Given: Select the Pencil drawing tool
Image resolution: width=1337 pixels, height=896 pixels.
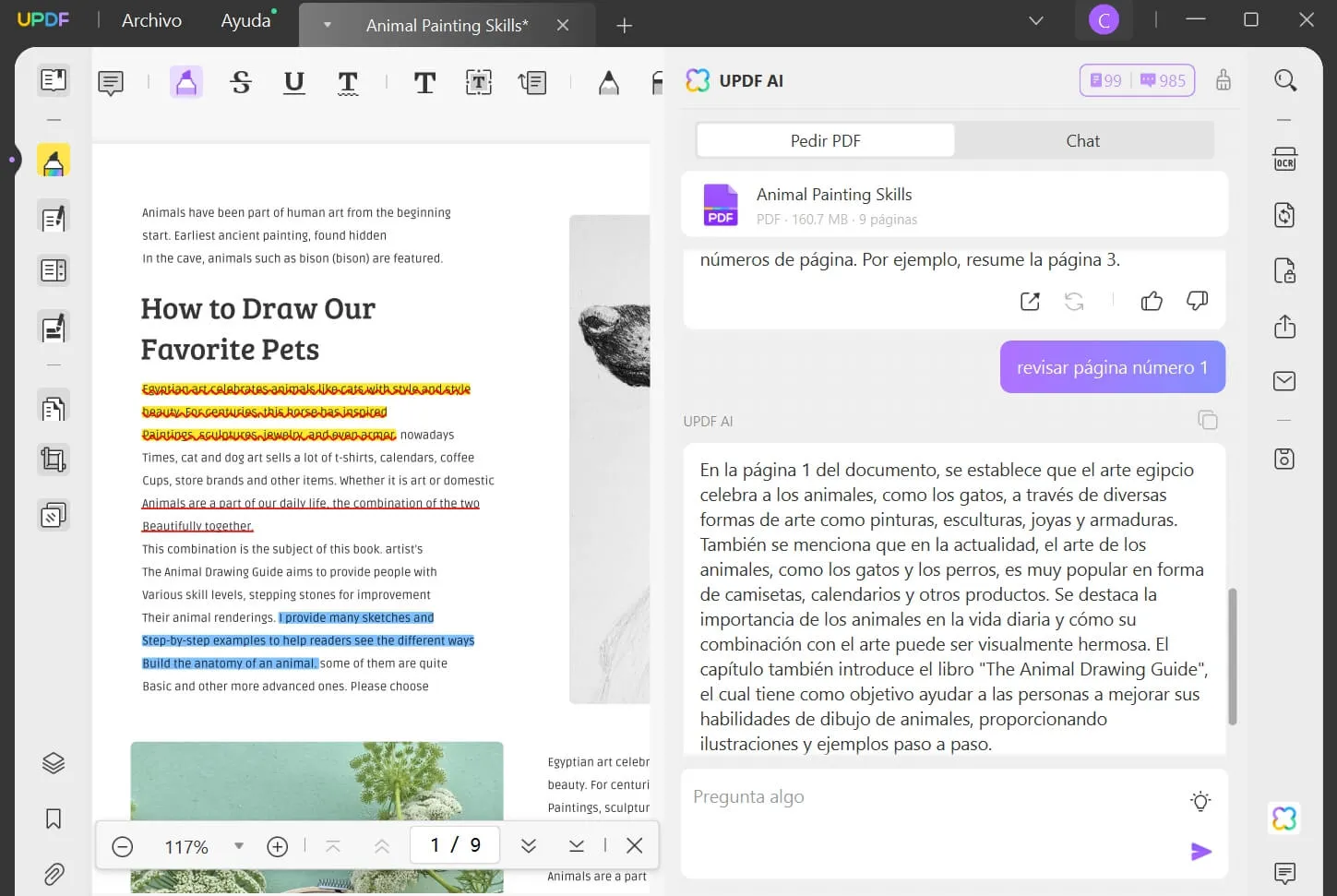Looking at the screenshot, I should (x=608, y=83).
